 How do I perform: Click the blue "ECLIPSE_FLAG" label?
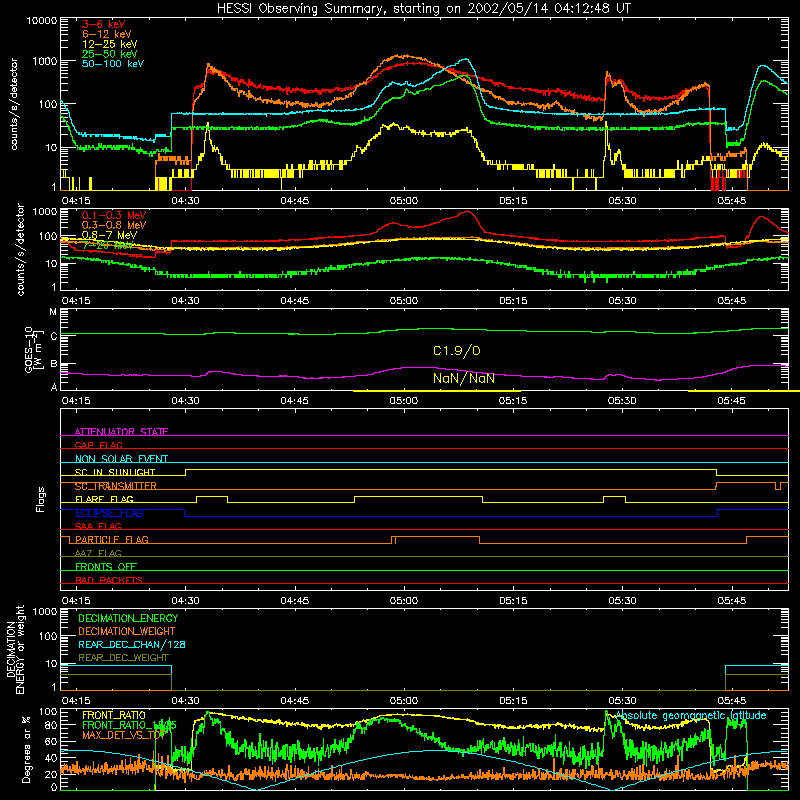[109, 513]
